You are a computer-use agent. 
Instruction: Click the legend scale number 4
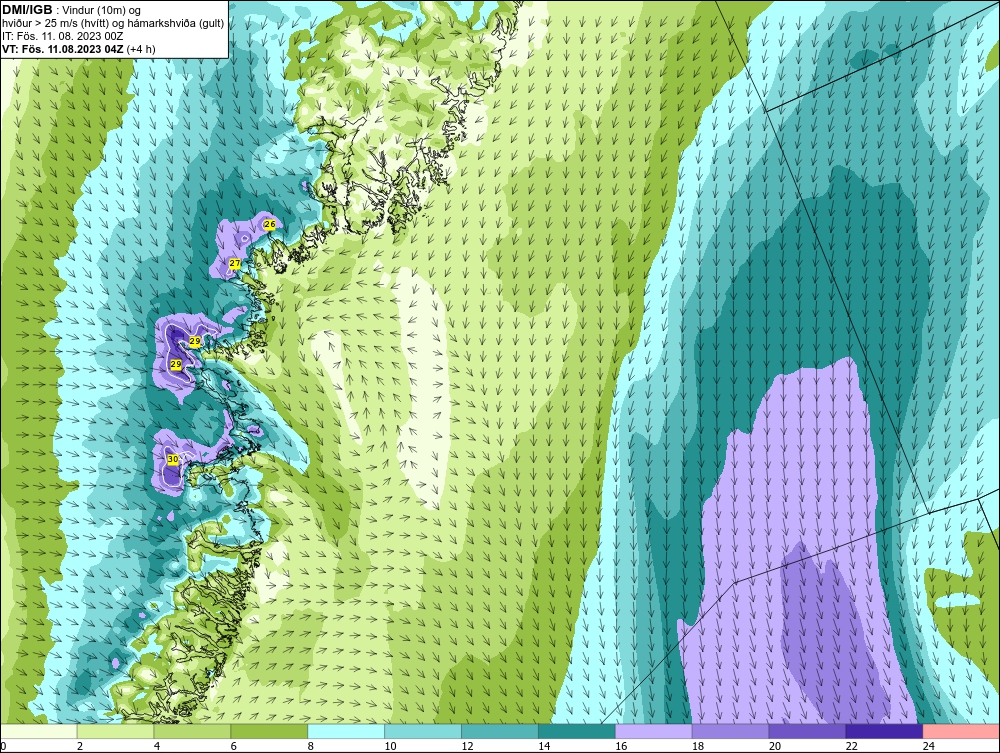click(157, 746)
